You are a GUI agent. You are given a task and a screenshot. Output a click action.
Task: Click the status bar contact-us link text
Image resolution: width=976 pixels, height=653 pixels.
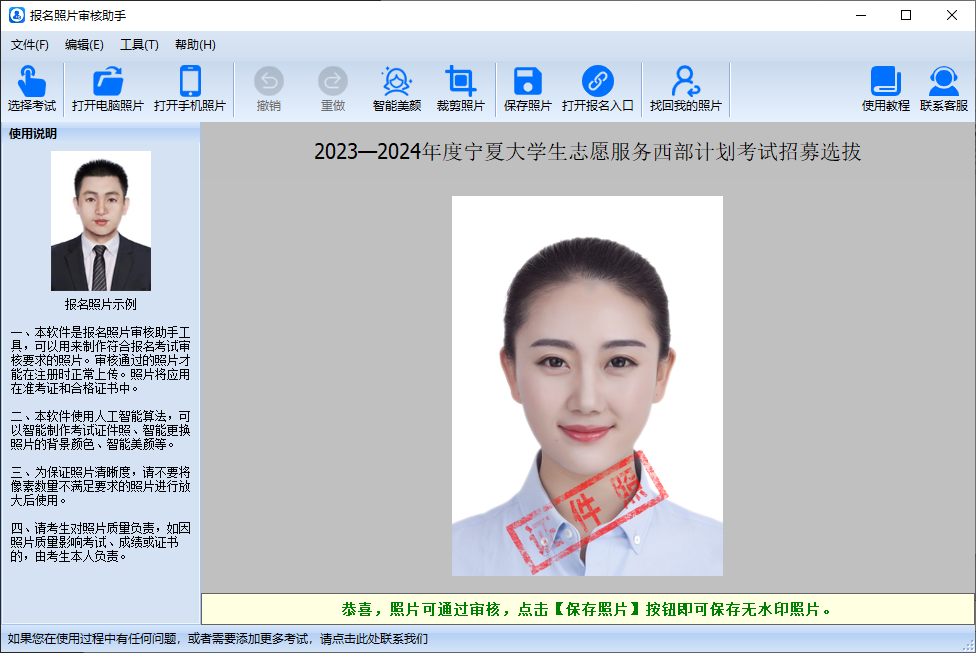218,639
